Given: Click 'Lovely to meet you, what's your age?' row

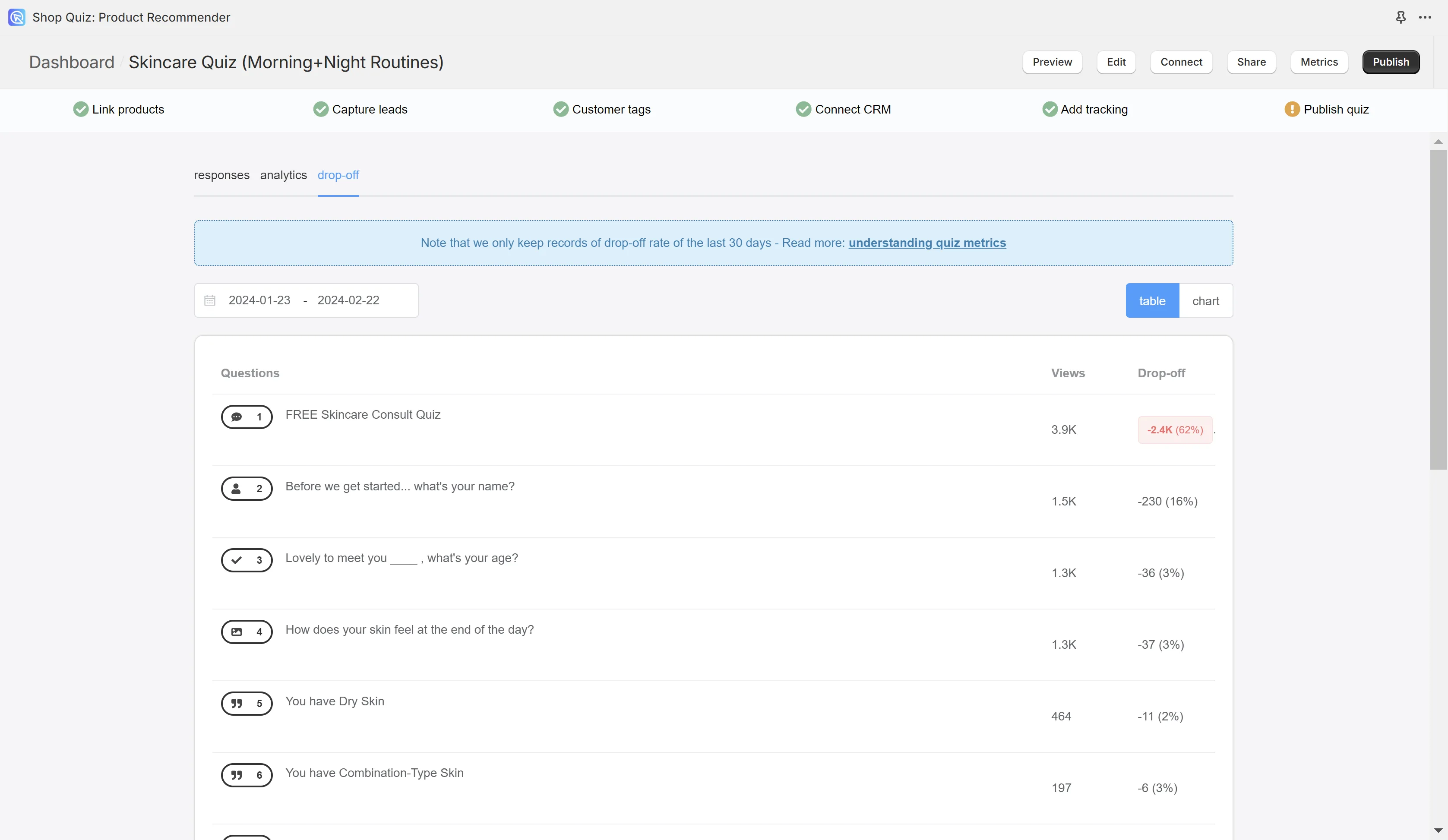Looking at the screenshot, I should (x=714, y=573).
